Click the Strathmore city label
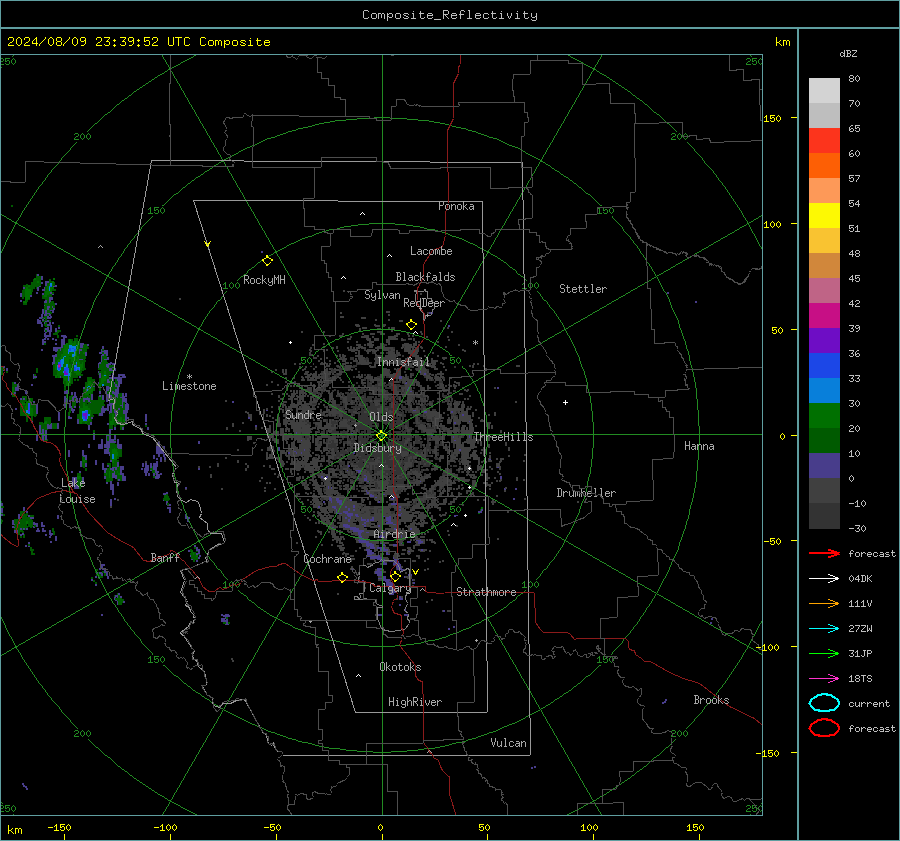The height and width of the screenshot is (841, 900). [x=486, y=592]
